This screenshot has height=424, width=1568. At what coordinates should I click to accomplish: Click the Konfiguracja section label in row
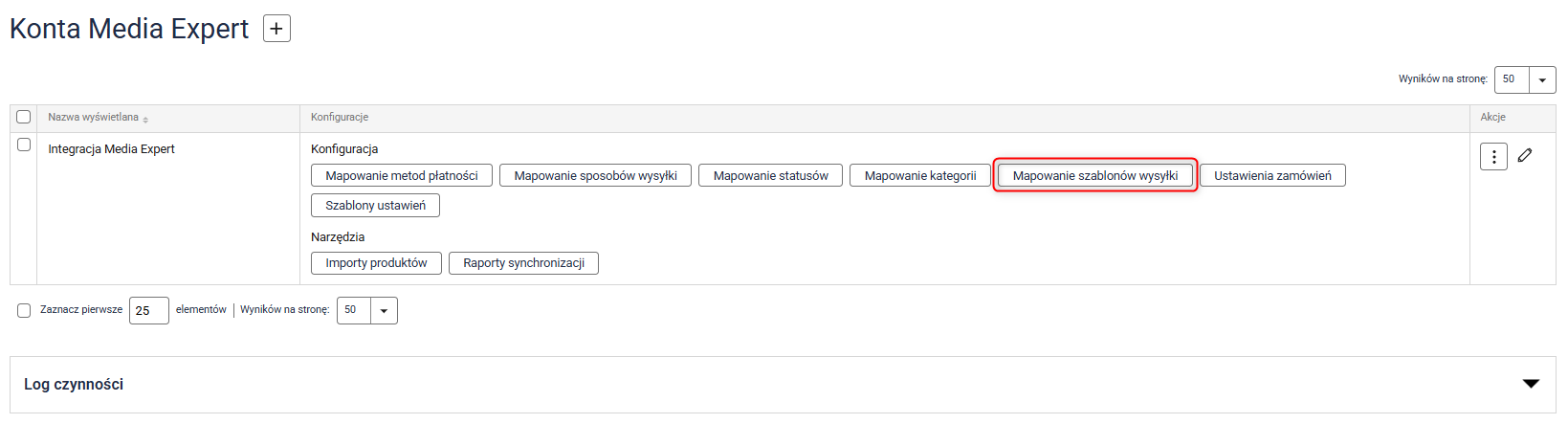click(x=344, y=148)
